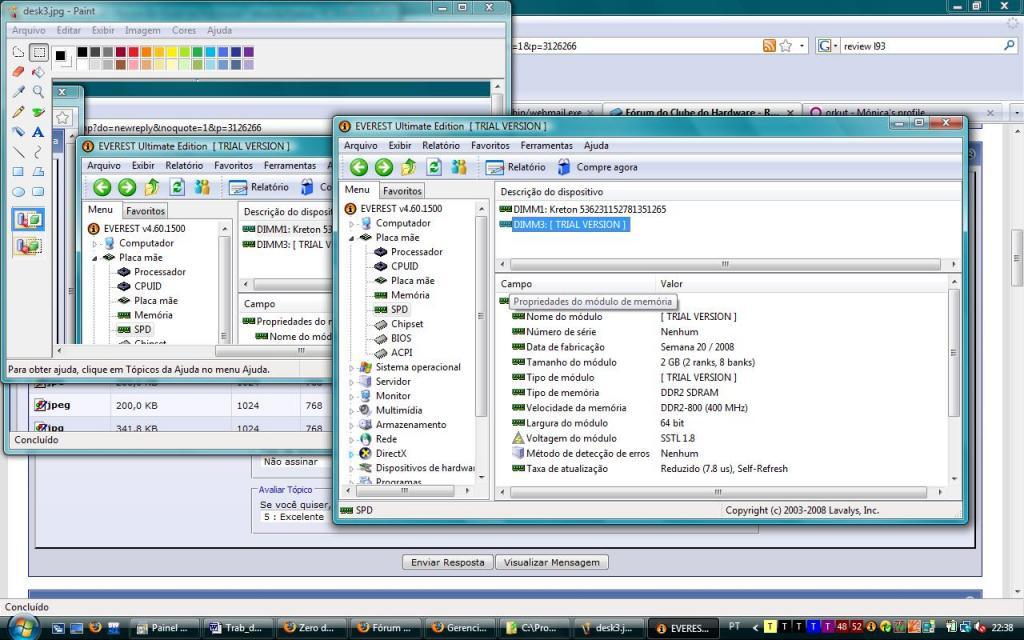This screenshot has width=1024, height=640.
Task: Open the Cores menu in Paint
Action: 184,30
